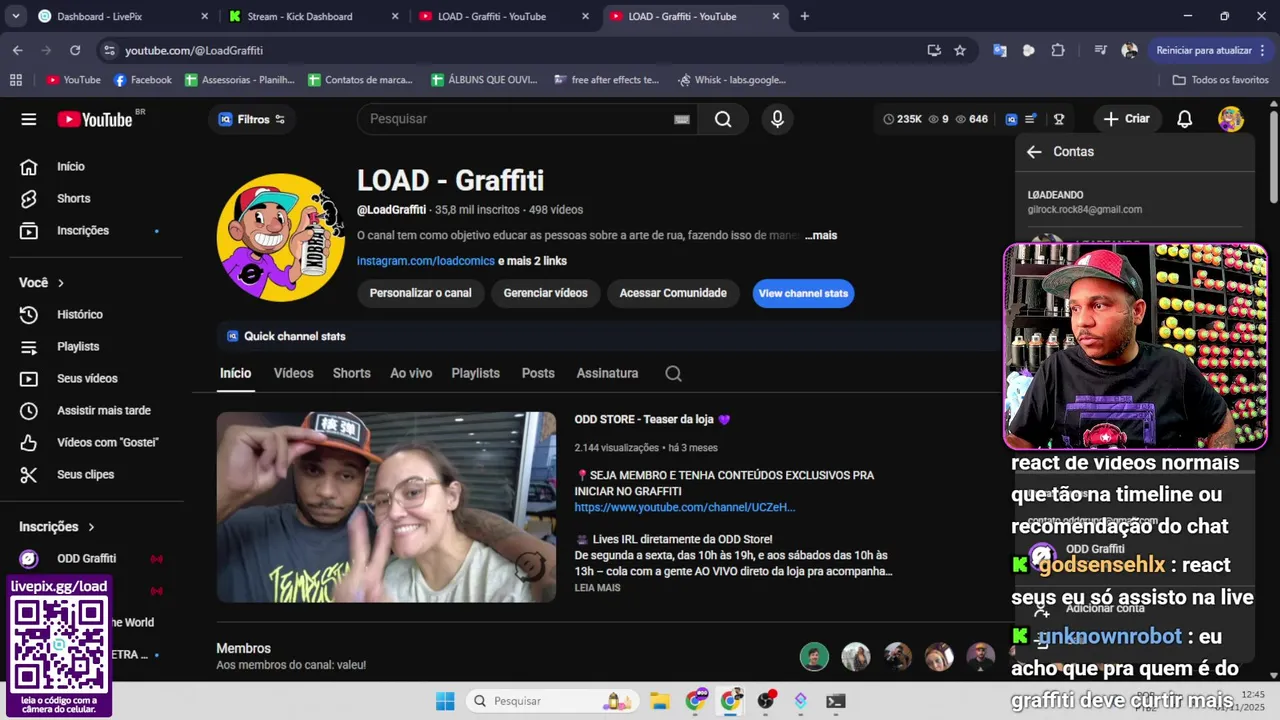Switch to the Posts tab

tap(538, 373)
